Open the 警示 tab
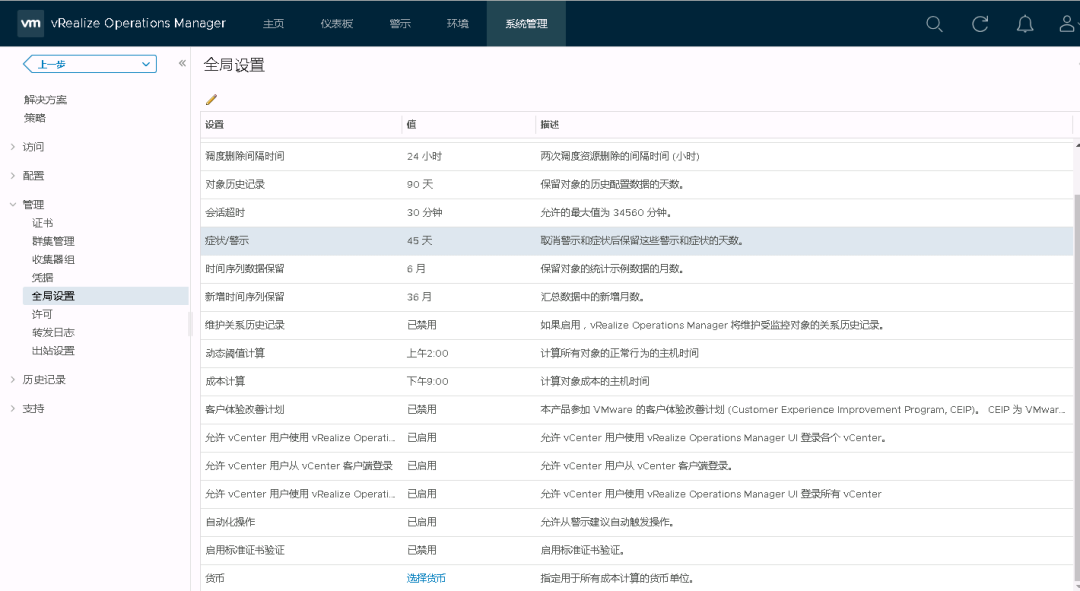 tap(400, 23)
